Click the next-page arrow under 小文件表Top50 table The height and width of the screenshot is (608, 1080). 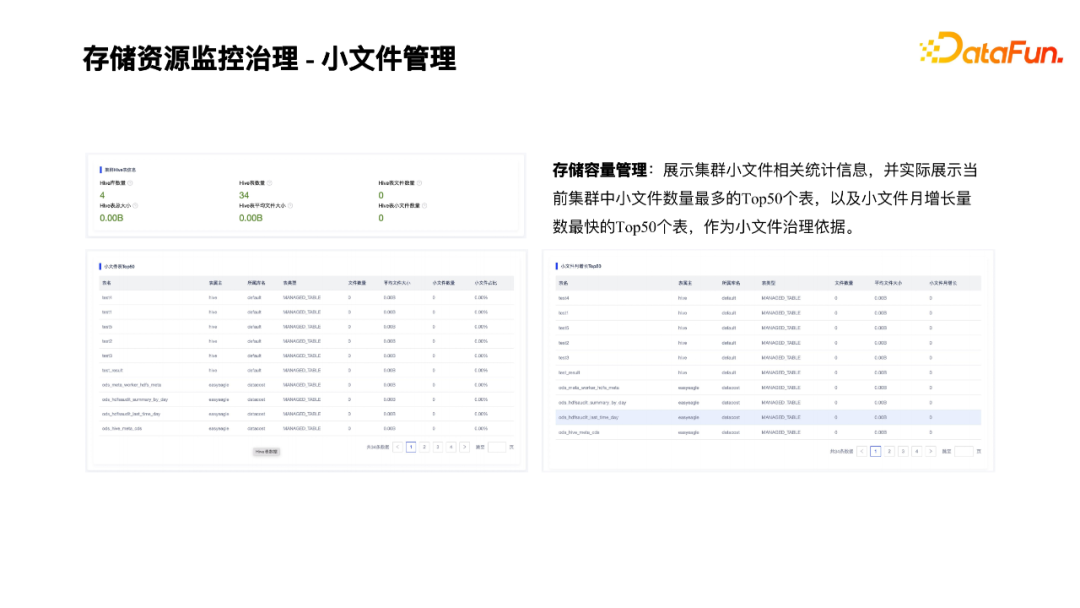pos(463,446)
